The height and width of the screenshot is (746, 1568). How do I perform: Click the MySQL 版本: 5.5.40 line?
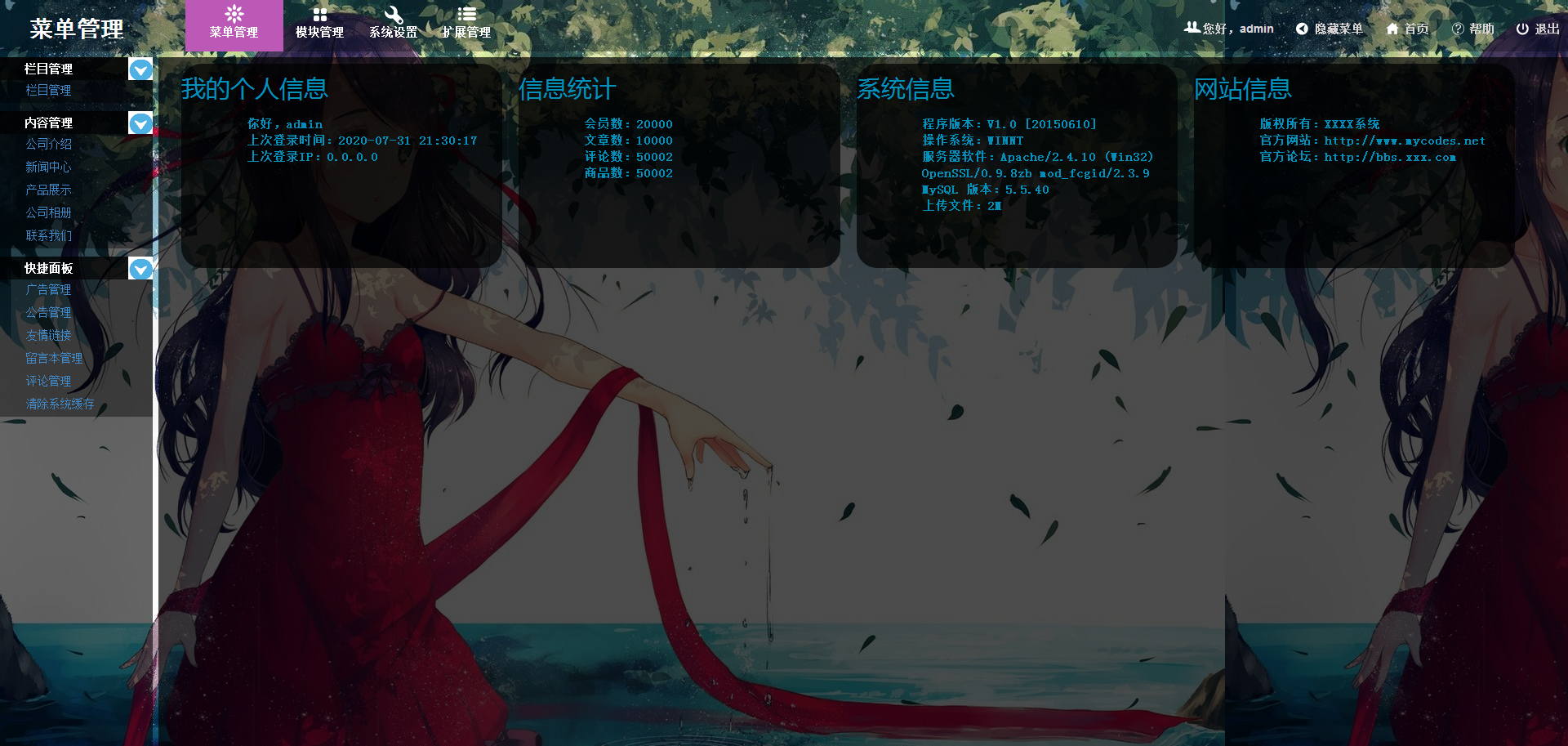tap(986, 190)
